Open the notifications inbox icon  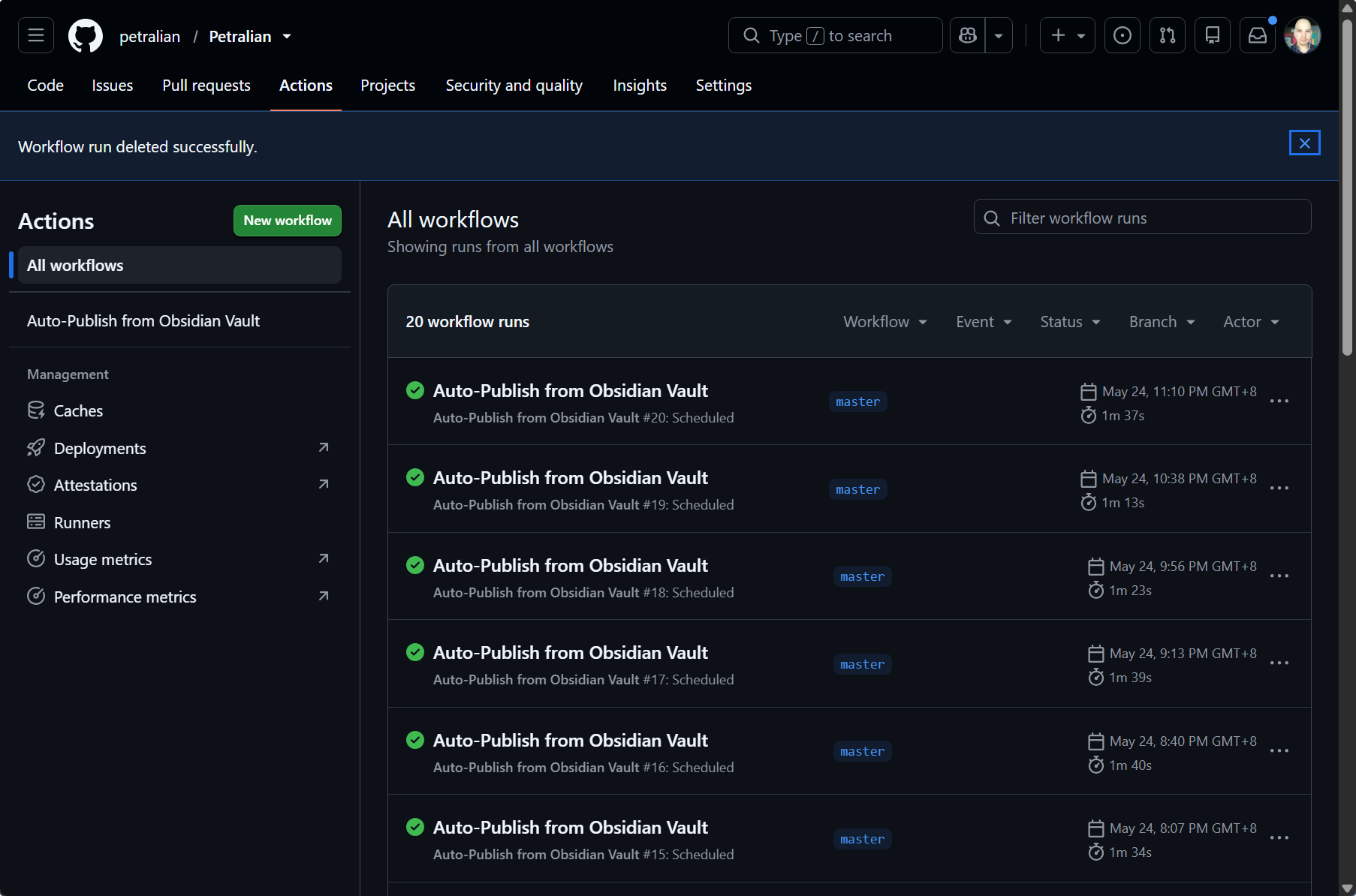coord(1258,35)
